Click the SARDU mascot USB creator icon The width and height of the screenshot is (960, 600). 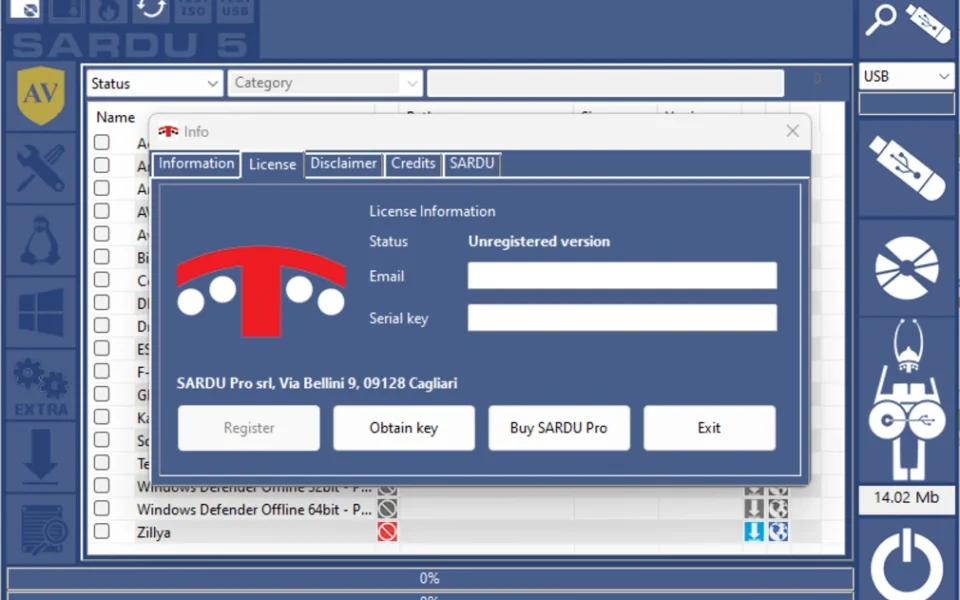[907, 399]
